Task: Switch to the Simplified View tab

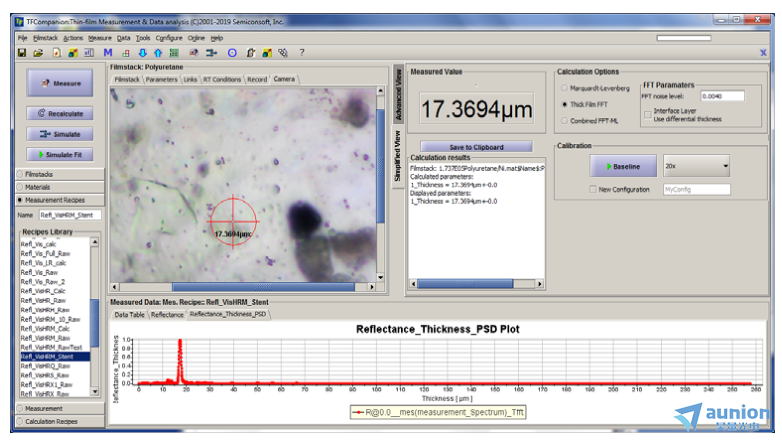Action: point(398,156)
